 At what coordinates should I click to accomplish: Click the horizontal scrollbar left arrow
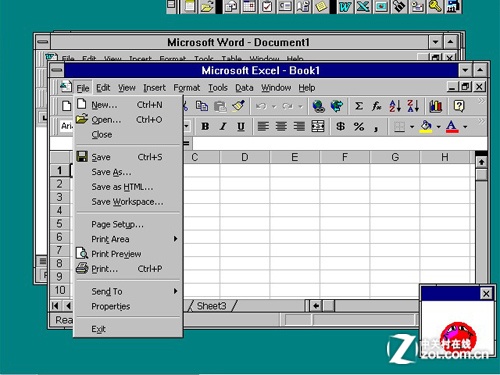tap(316, 305)
